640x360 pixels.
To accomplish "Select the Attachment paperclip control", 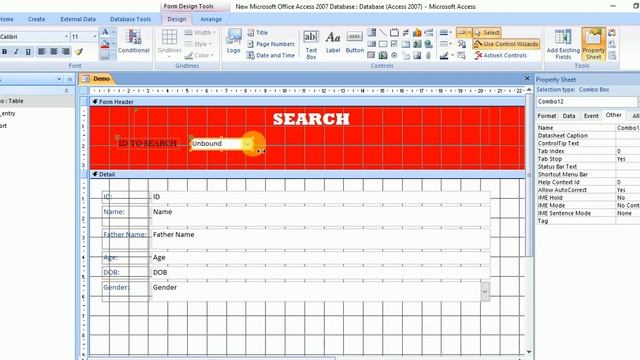I will point(429,55).
